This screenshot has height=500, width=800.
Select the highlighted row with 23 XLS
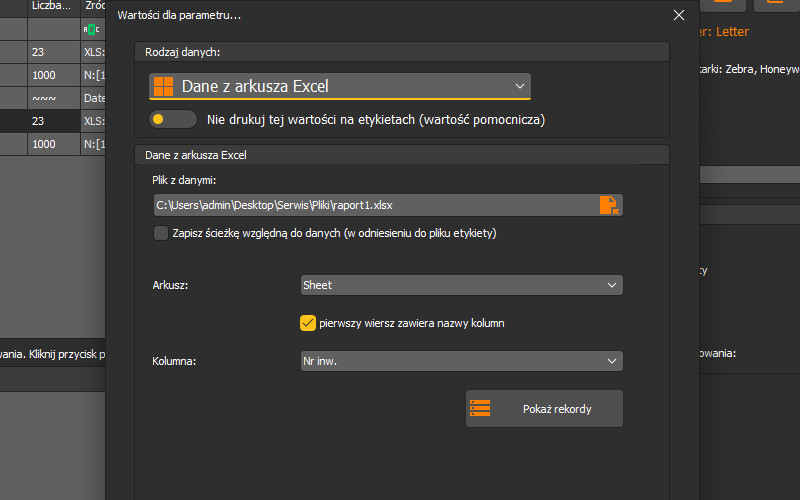(x=52, y=120)
